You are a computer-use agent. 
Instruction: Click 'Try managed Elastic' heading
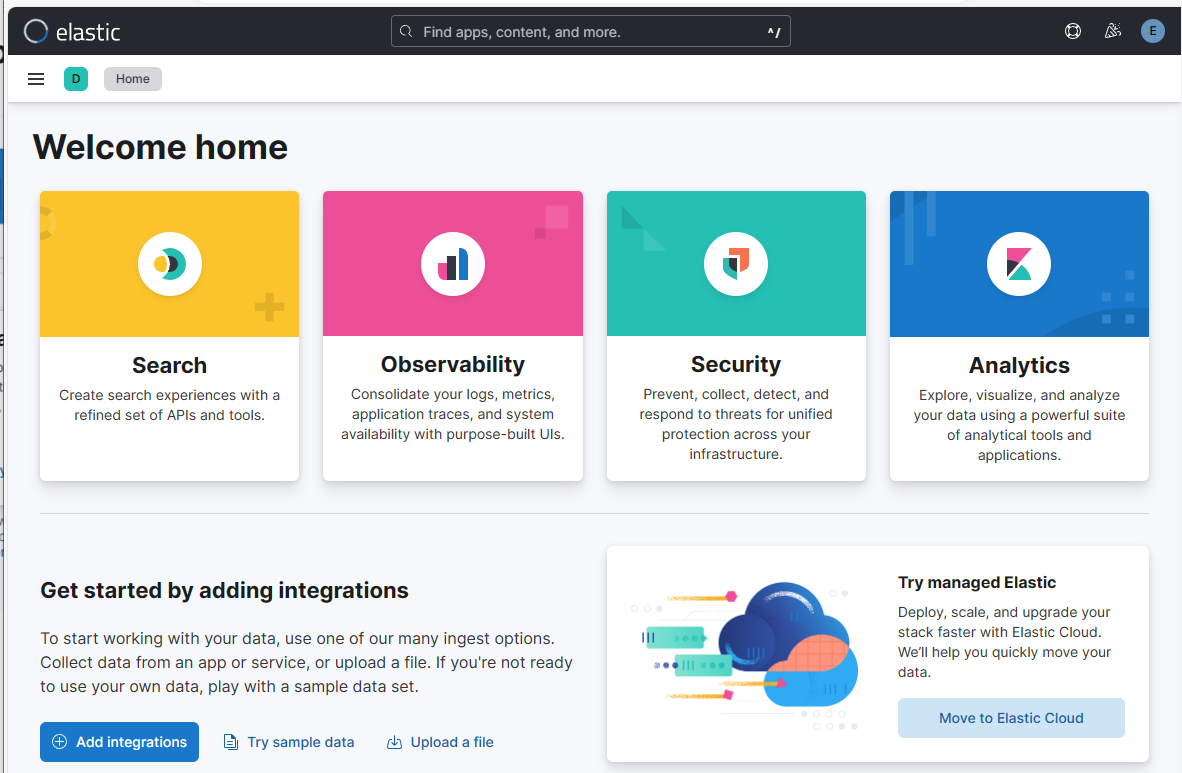coord(977,582)
